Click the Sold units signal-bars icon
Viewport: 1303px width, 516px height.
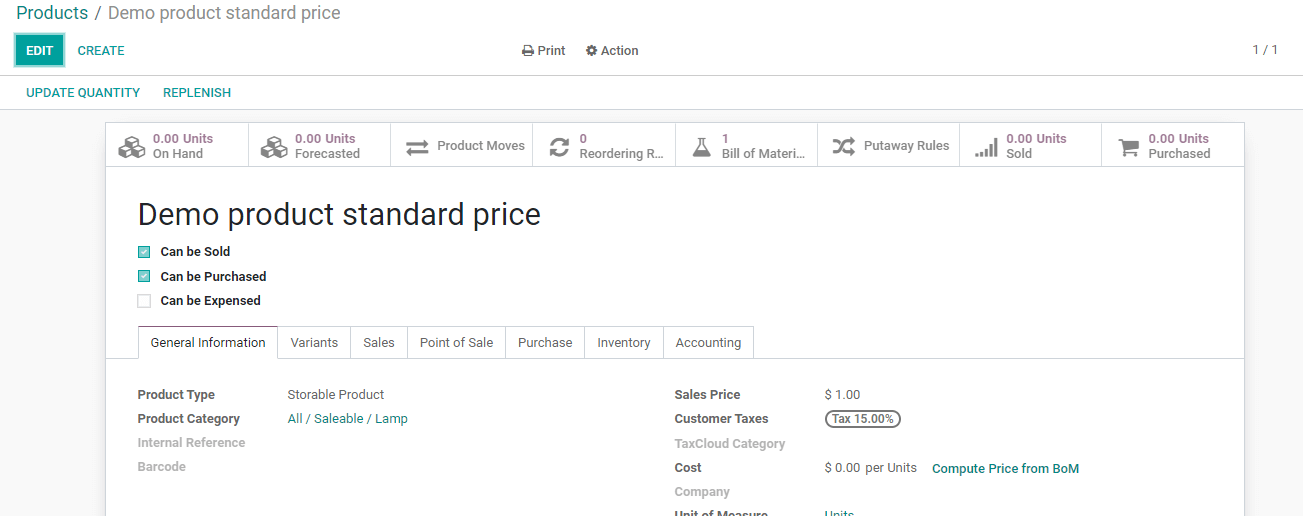pyautogui.click(x=986, y=147)
